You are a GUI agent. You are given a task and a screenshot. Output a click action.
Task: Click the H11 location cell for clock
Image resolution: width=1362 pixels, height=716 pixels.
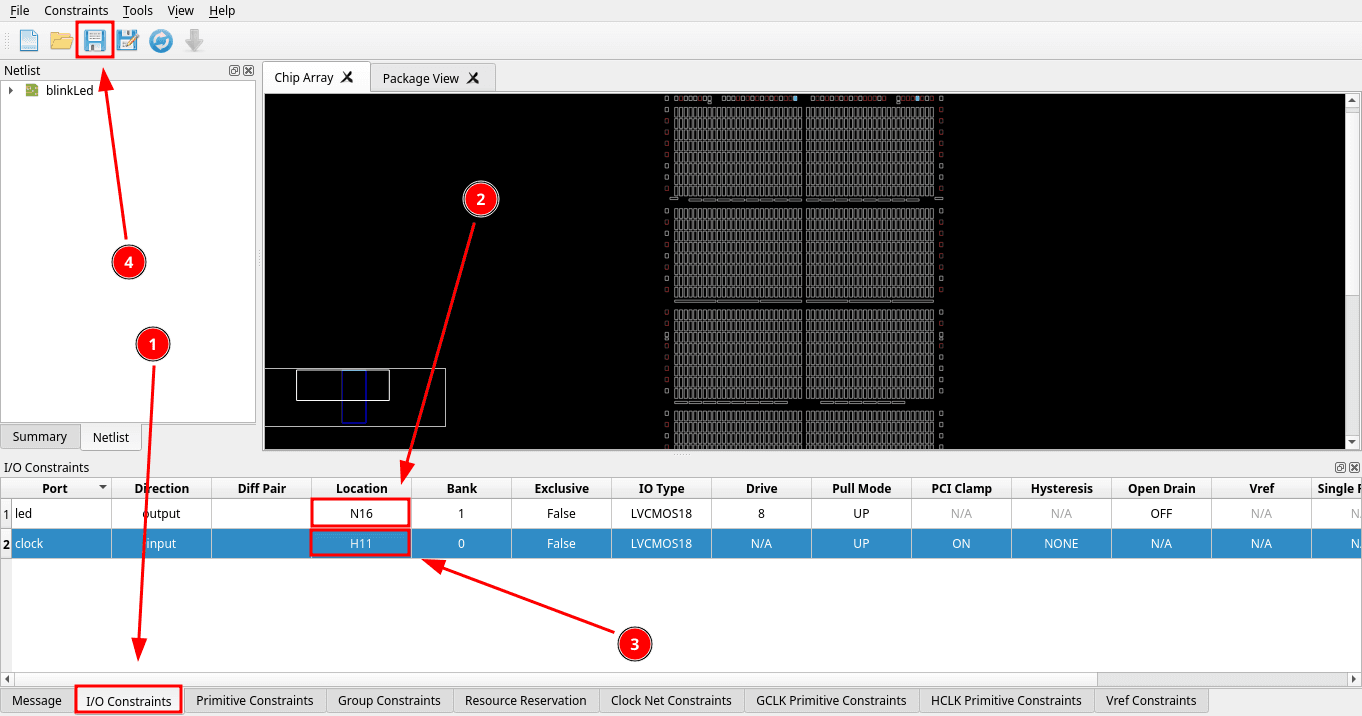(361, 543)
